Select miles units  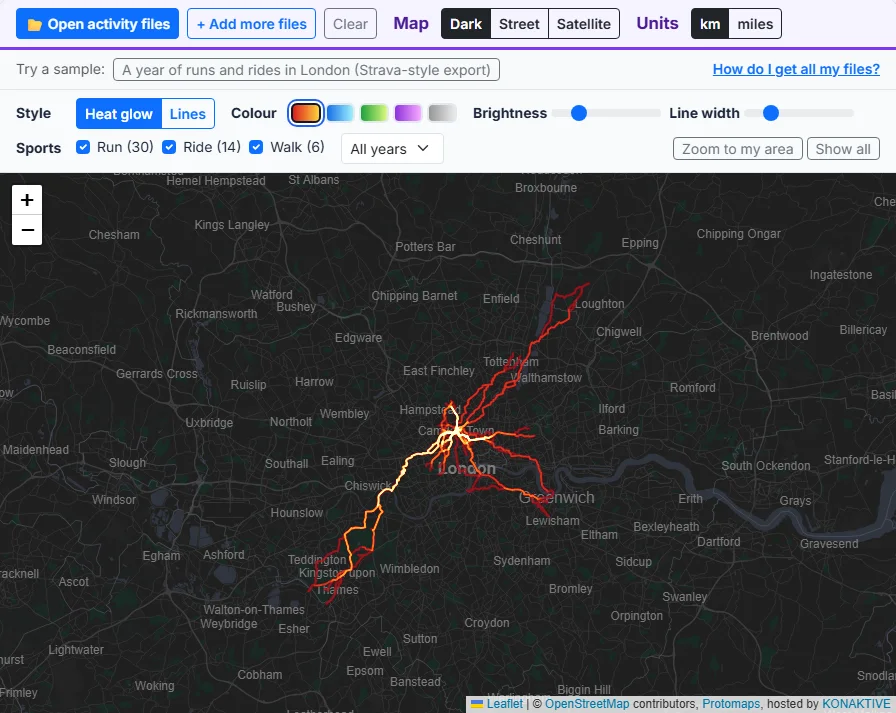[x=755, y=24]
